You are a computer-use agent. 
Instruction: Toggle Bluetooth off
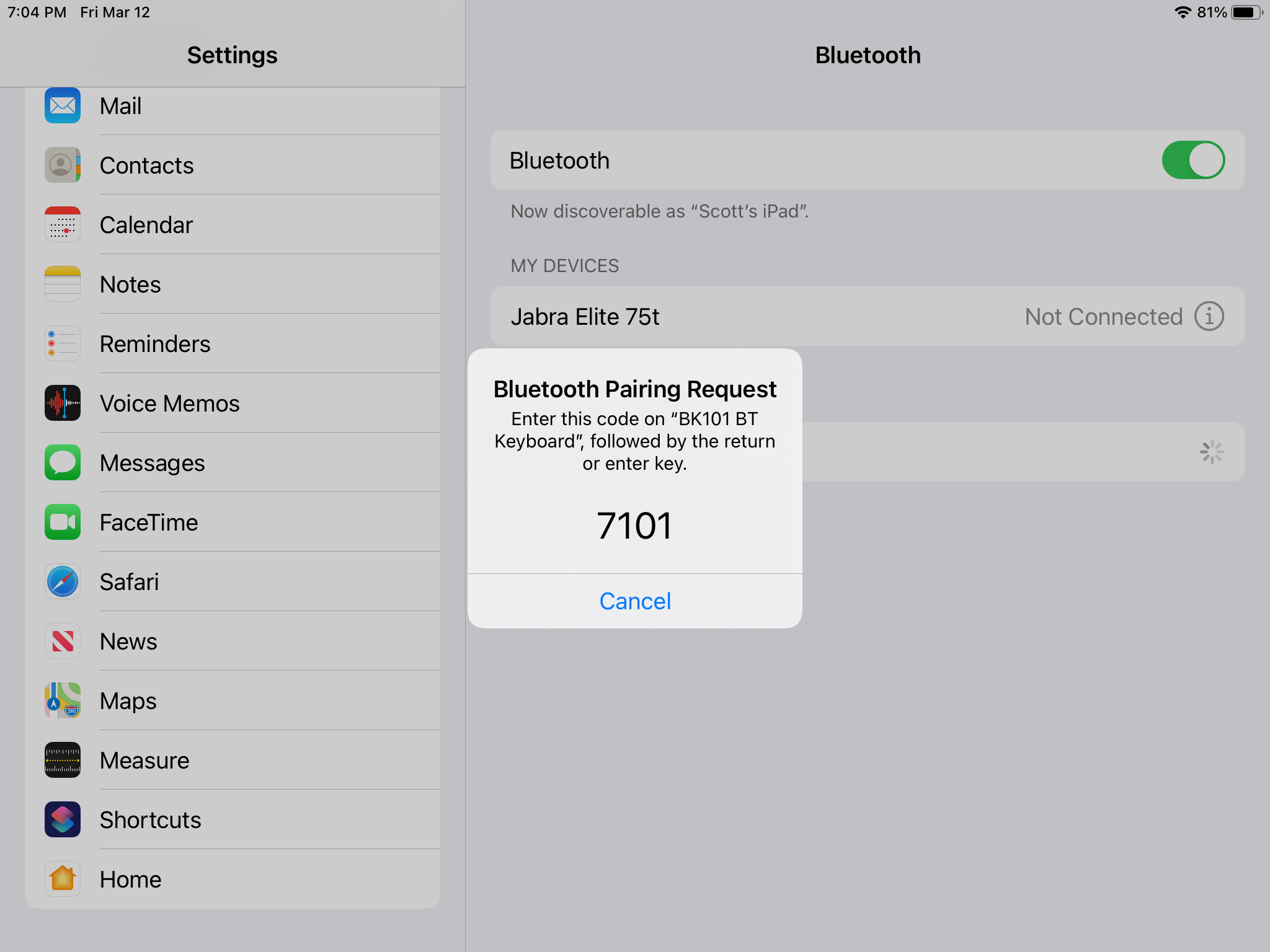click(x=1192, y=160)
